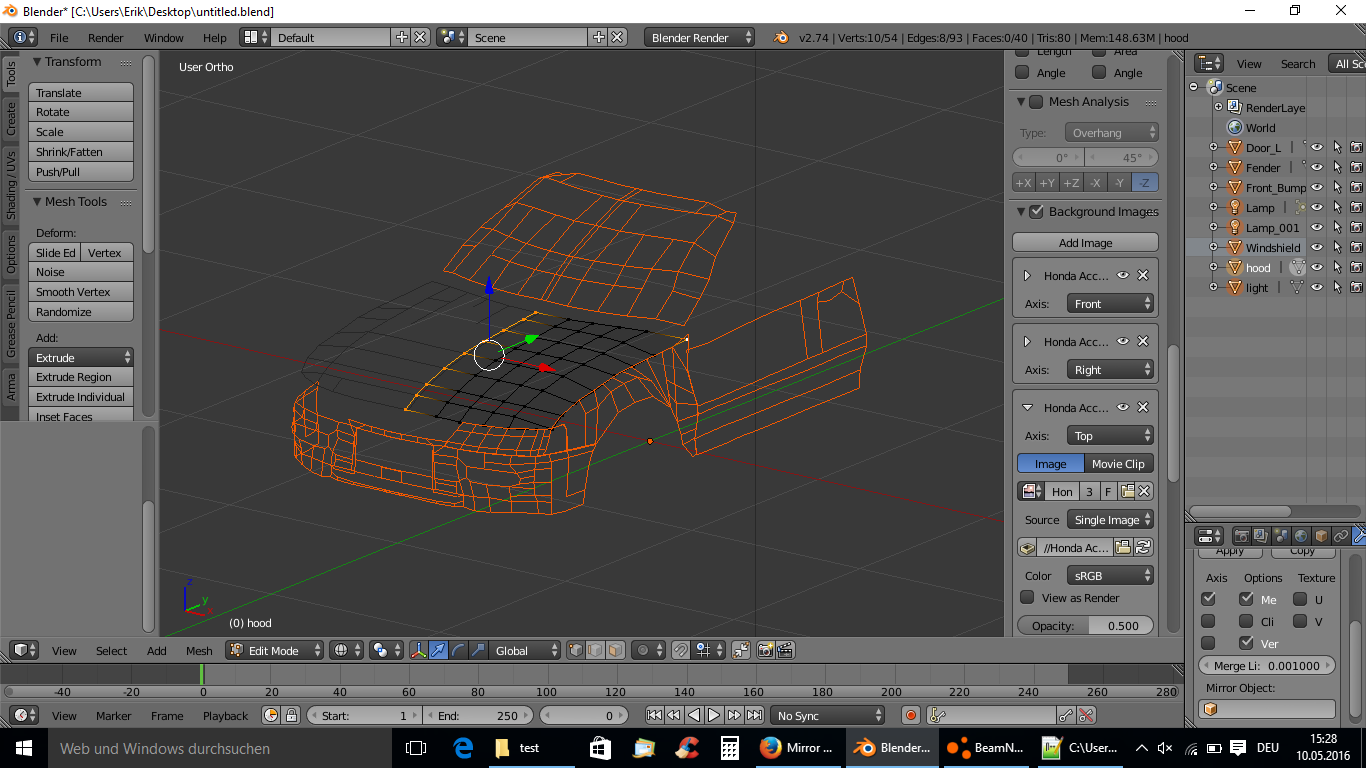Open Scene tab in properties editor
Viewport: 1366px width, 768px height.
coord(1282,536)
